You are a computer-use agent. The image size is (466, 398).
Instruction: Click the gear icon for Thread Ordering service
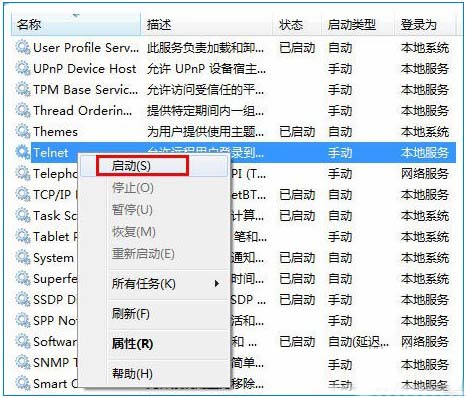pyautogui.click(x=23, y=110)
